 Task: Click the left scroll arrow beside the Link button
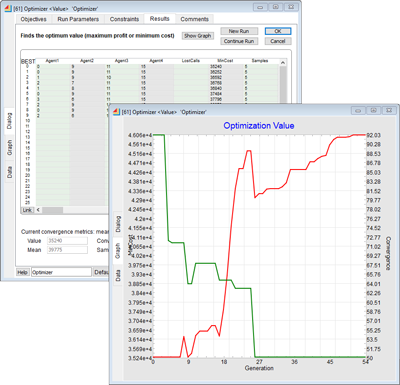coord(38,210)
